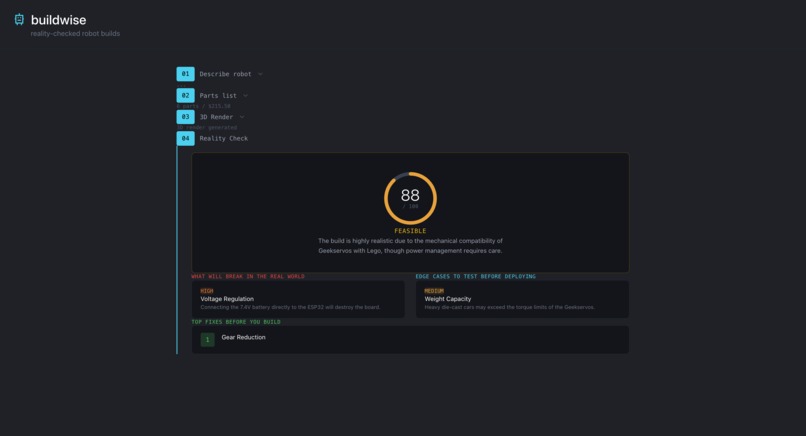Viewport: 806px width, 436px height.
Task: Click the 'reality-checked robot builds' tagline
Action: coord(75,33)
